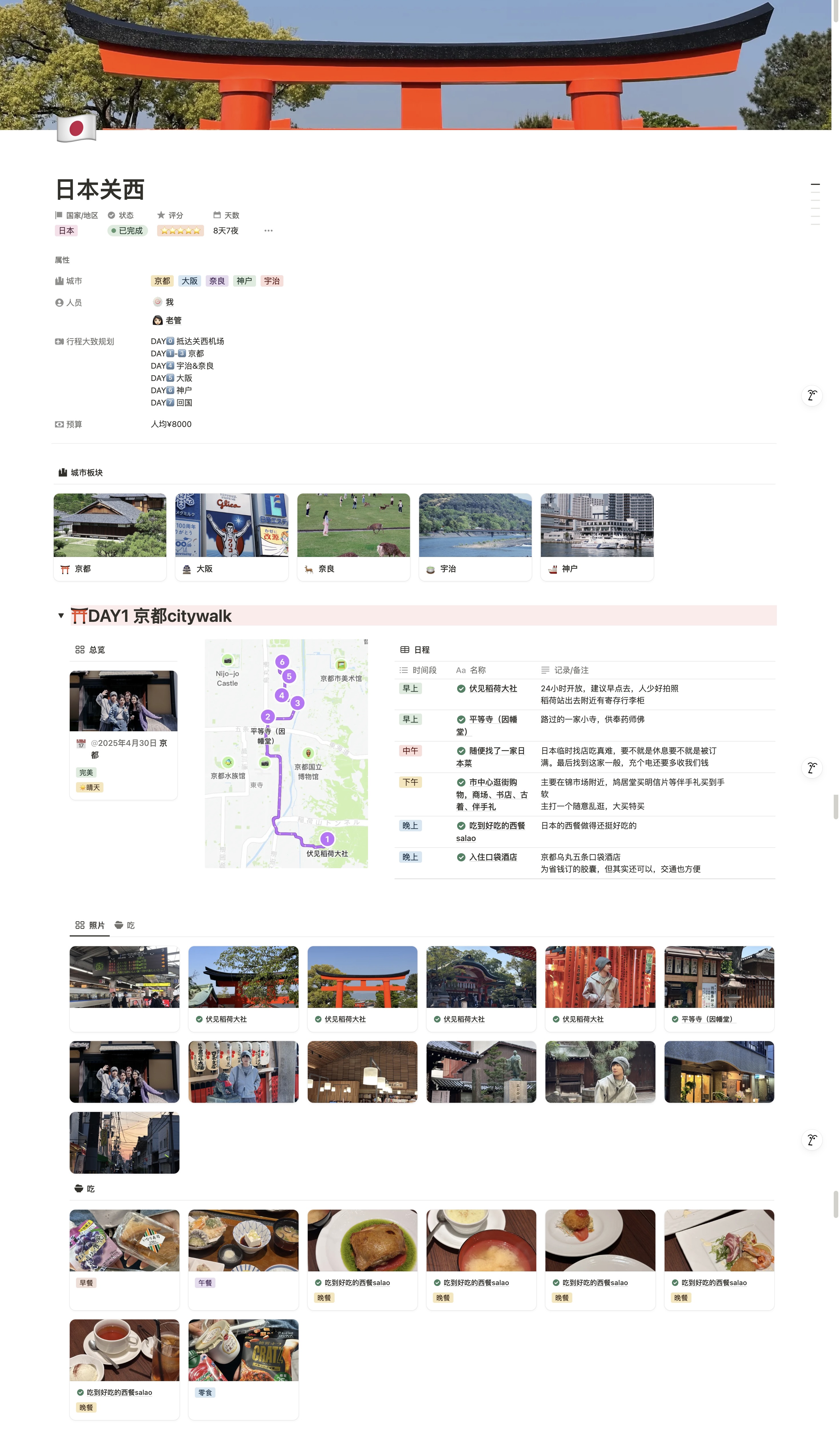Click the 行程大致规划 property label
The image size is (840, 1442).
(x=85, y=341)
